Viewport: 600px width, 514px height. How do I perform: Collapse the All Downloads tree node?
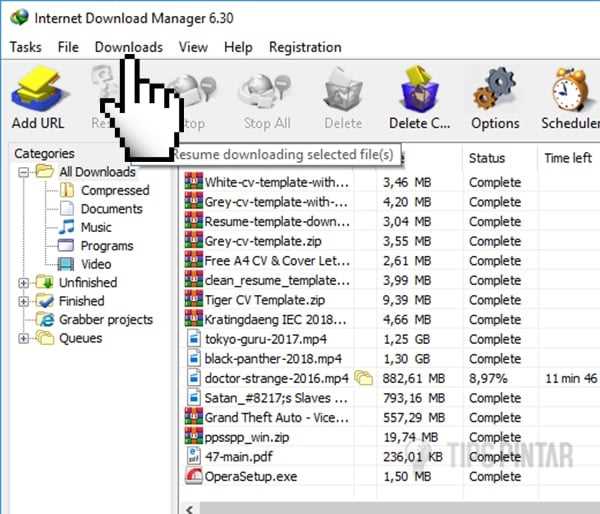coord(23,172)
